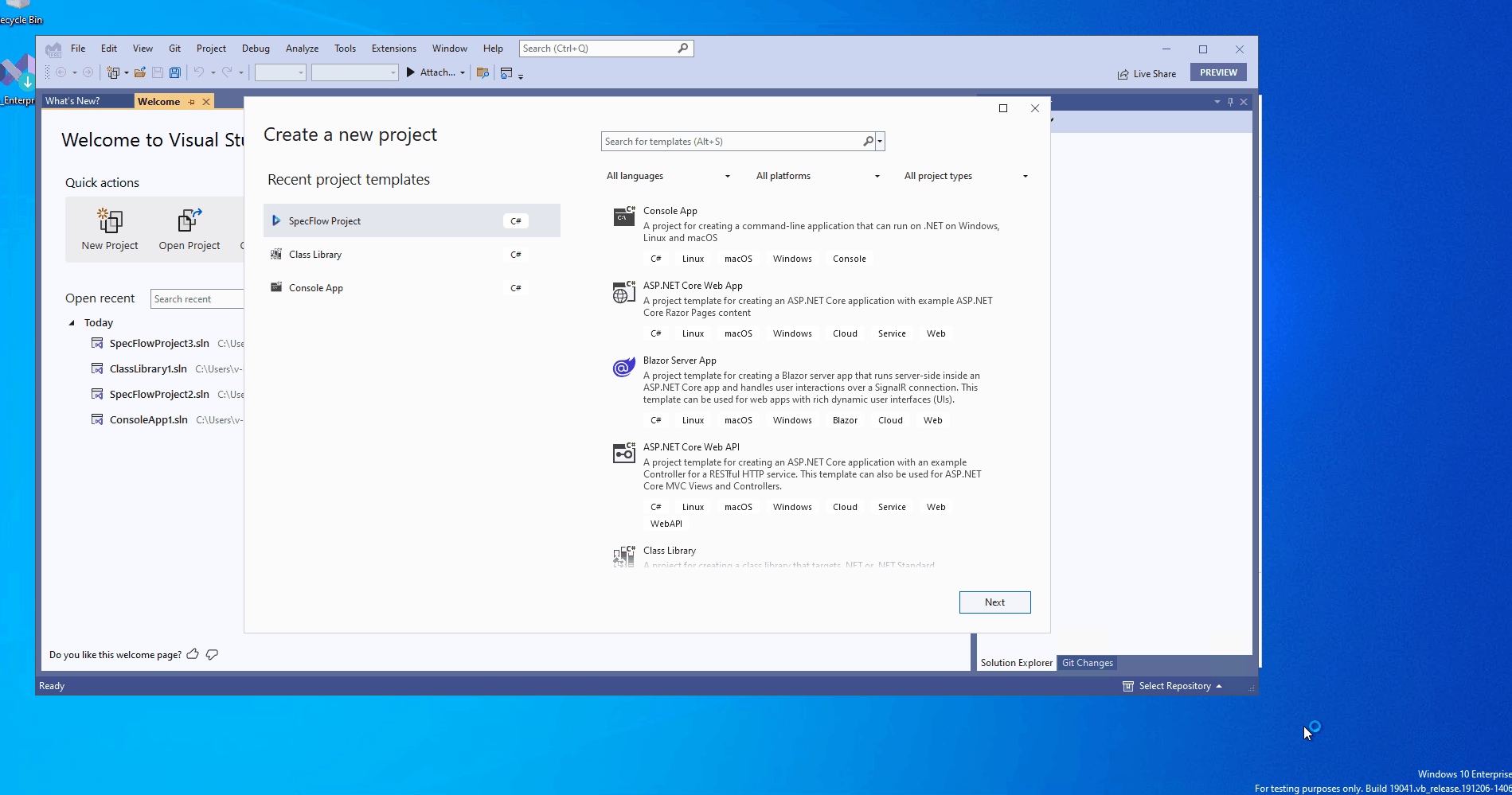
Task: Pin the Solution Explorer panel
Action: tap(1230, 102)
